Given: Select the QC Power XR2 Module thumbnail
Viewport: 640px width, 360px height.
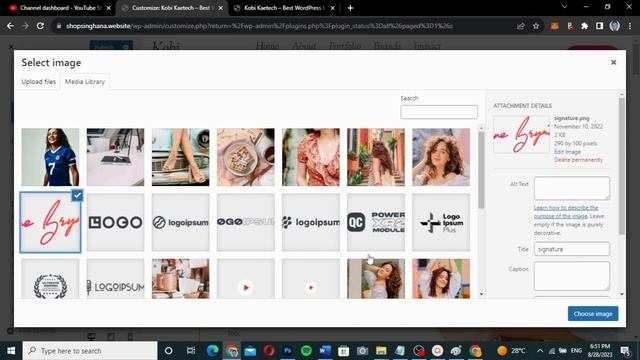Looking at the screenshot, I should tap(376, 222).
